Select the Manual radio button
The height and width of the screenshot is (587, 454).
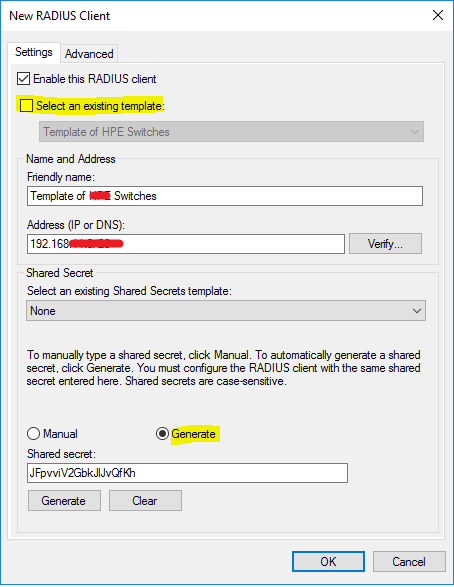click(34, 434)
